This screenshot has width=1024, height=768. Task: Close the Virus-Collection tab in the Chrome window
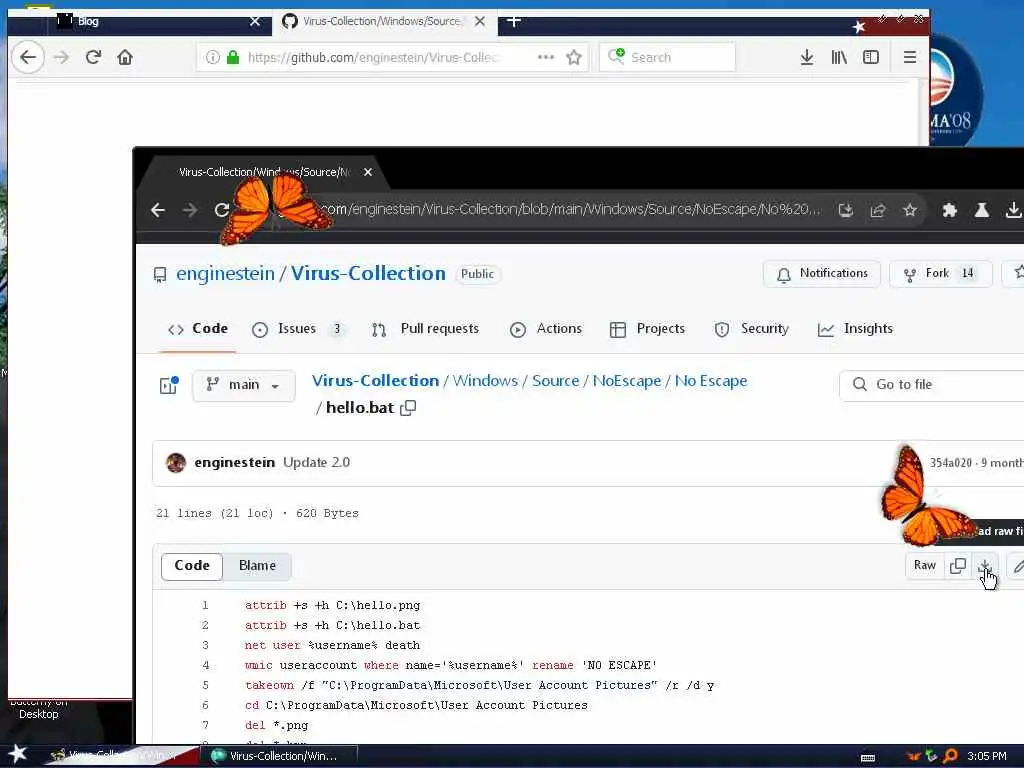(x=368, y=172)
